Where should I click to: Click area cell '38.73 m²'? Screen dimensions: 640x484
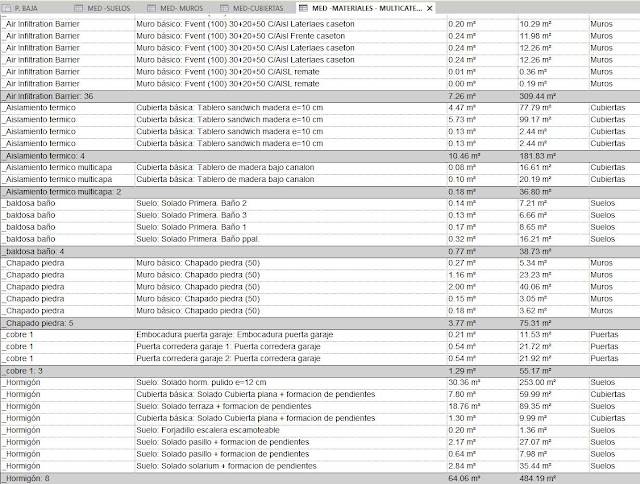[535, 251]
